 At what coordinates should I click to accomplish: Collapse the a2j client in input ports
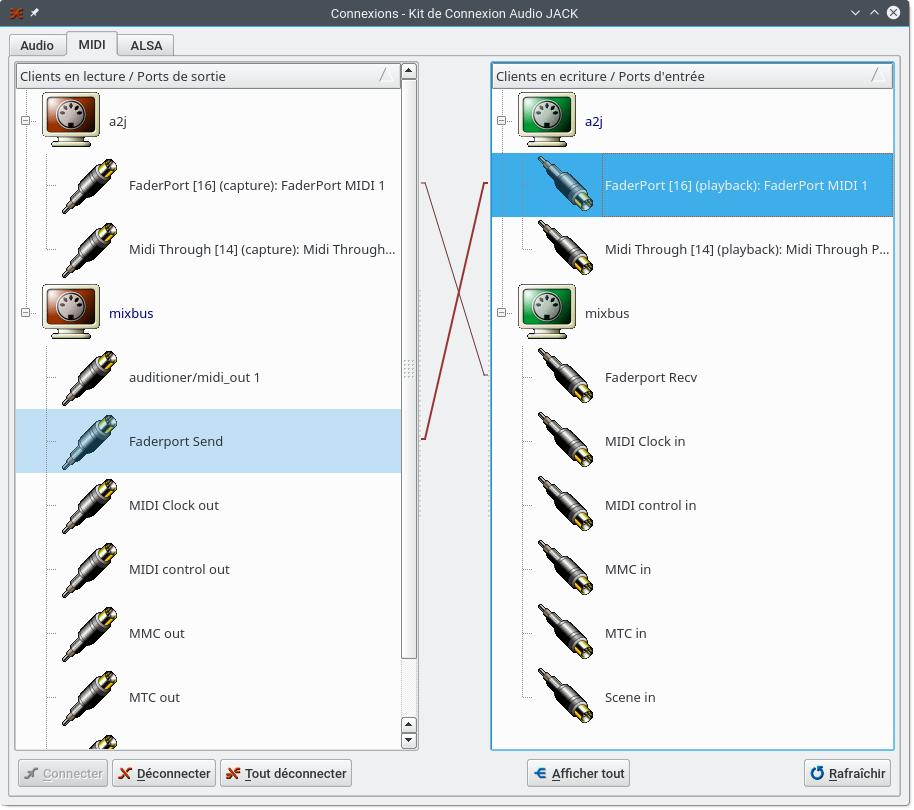click(x=501, y=121)
